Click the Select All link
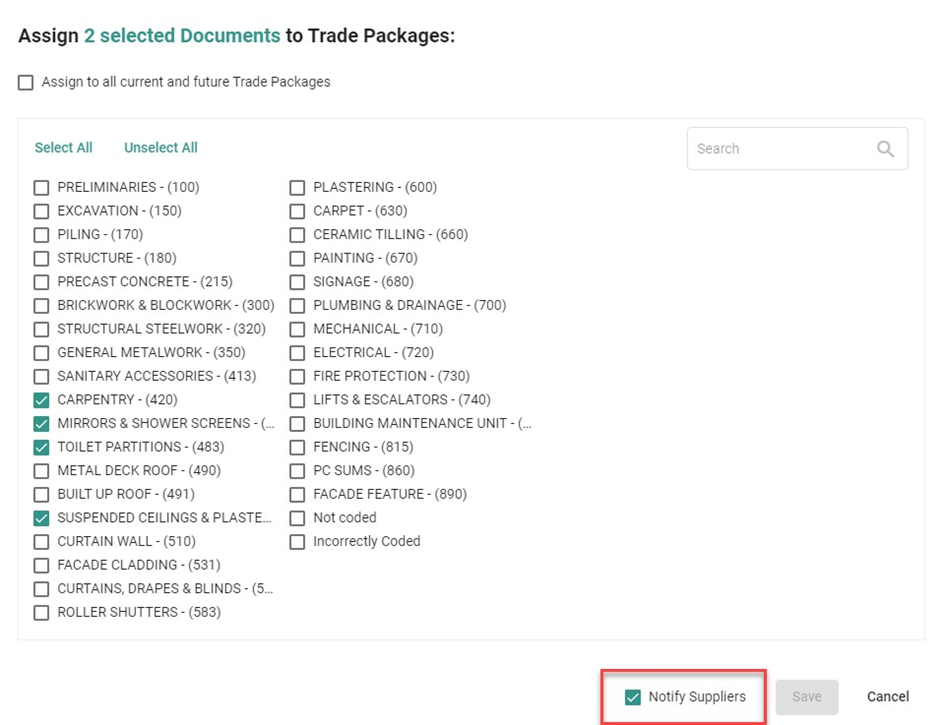942x725 pixels. [63, 148]
